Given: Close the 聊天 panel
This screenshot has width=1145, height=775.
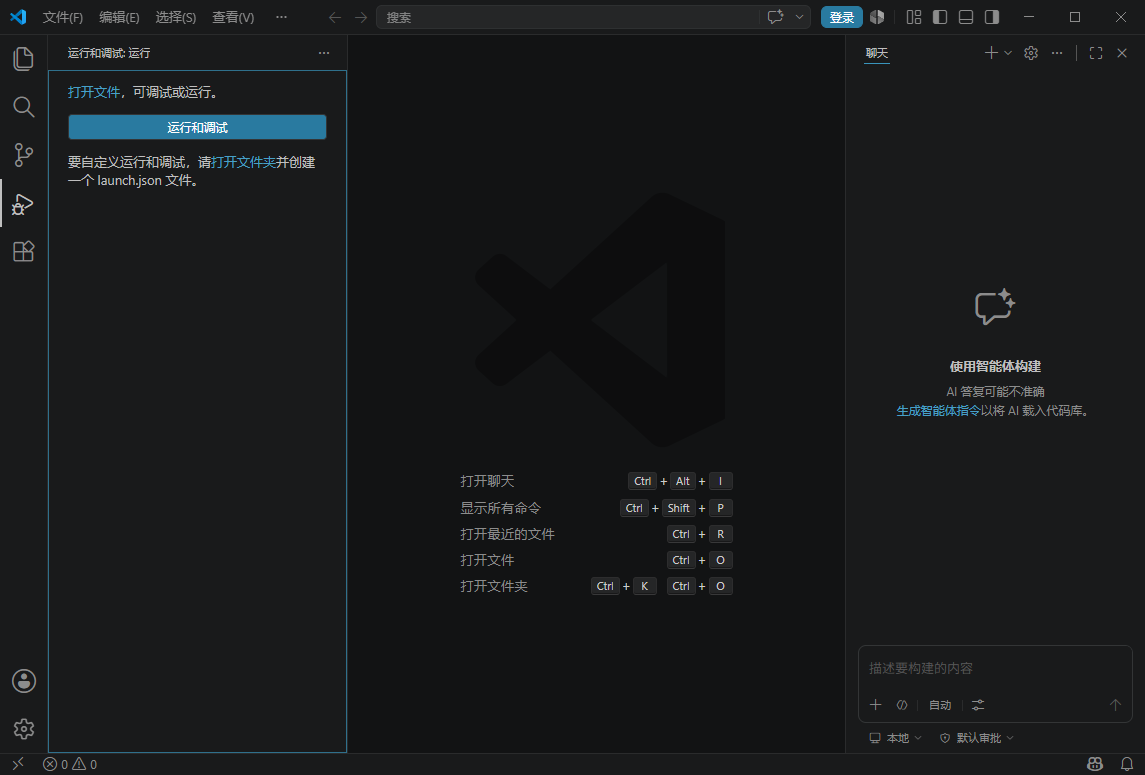Looking at the screenshot, I should coord(1122,53).
